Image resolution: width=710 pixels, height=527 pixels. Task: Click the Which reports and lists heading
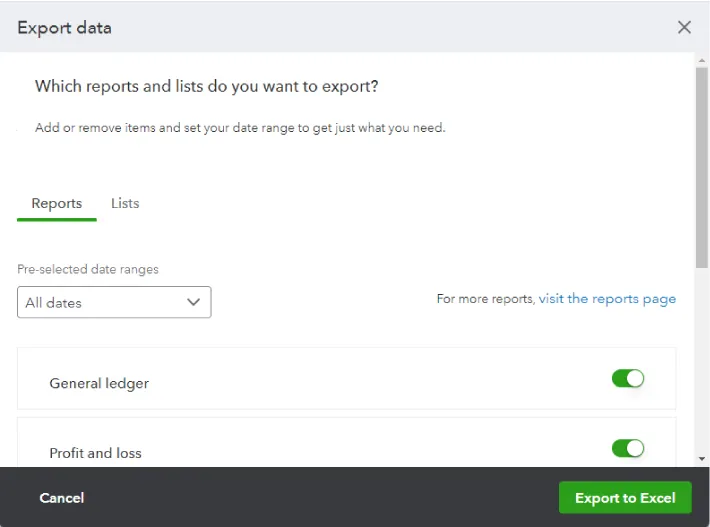206,86
